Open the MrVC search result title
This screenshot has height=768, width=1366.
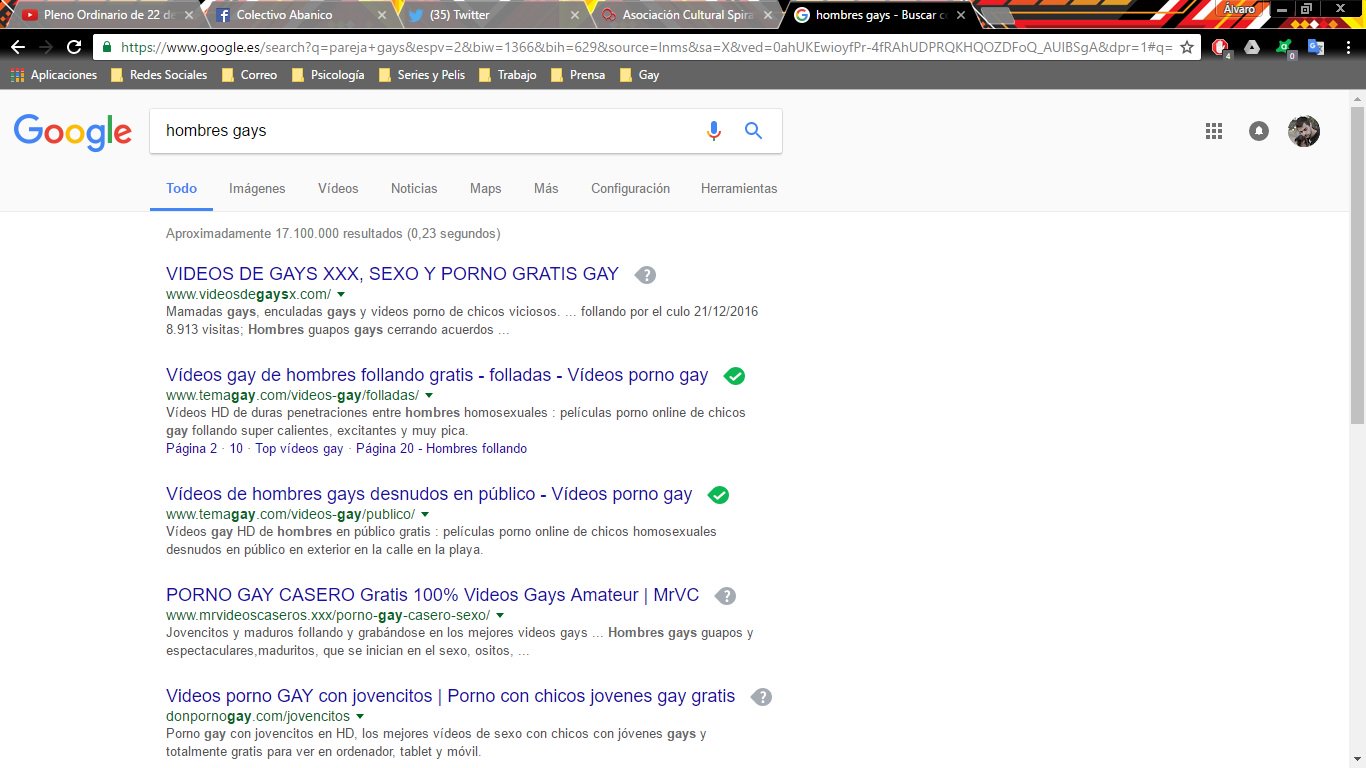pyautogui.click(x=432, y=595)
